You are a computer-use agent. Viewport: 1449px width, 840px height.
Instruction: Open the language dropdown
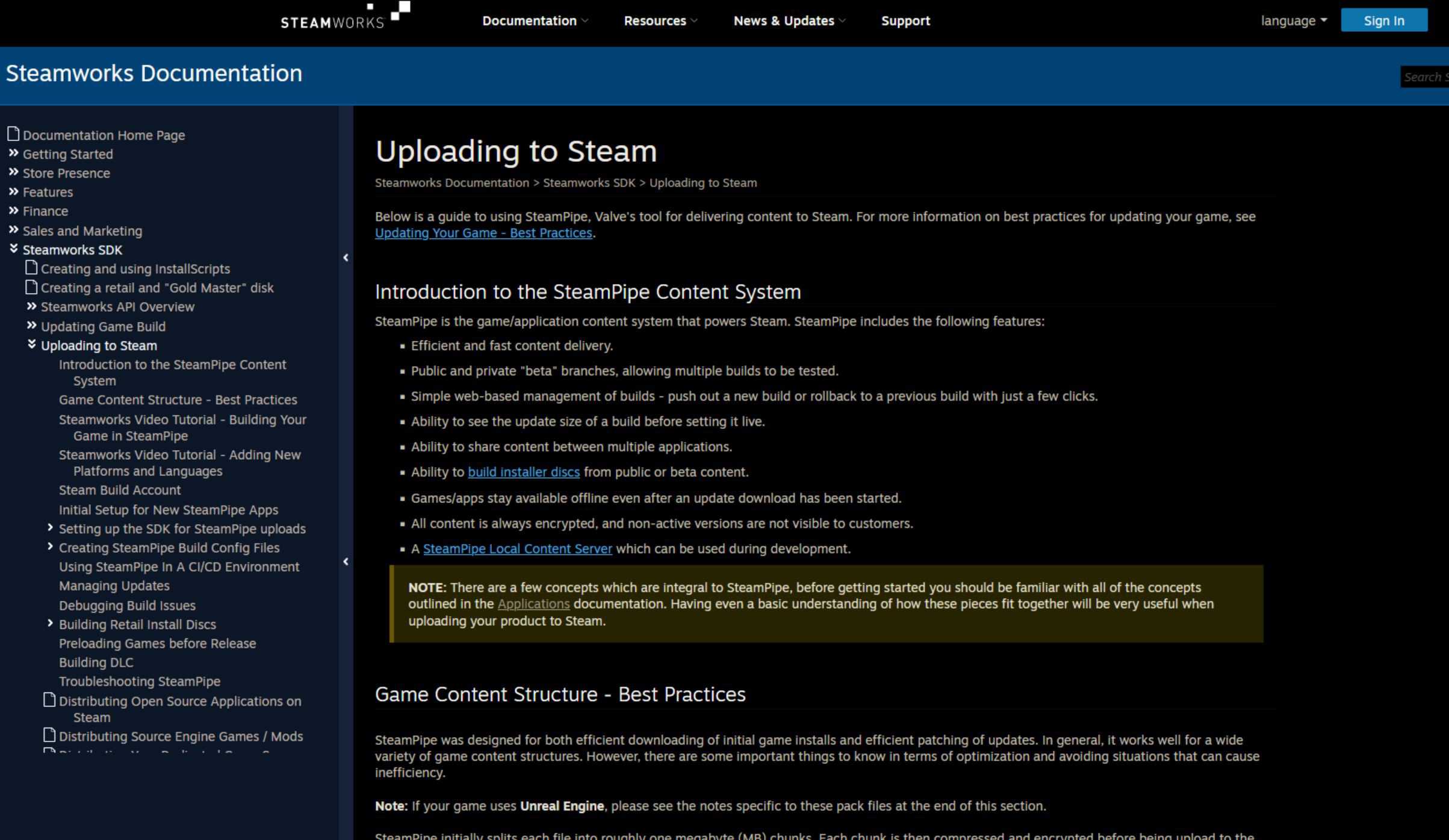click(x=1294, y=21)
